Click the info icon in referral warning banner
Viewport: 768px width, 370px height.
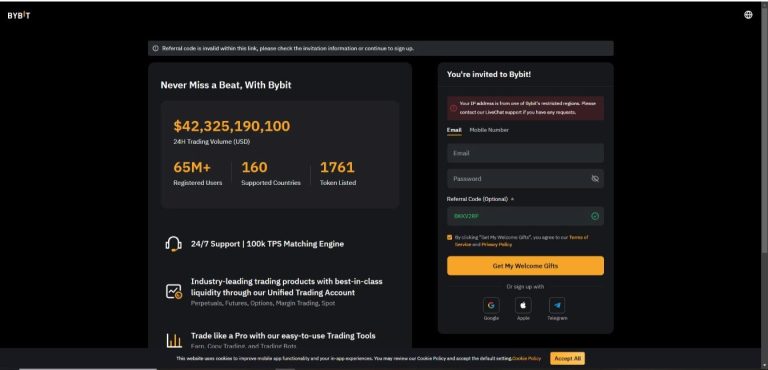pos(155,49)
